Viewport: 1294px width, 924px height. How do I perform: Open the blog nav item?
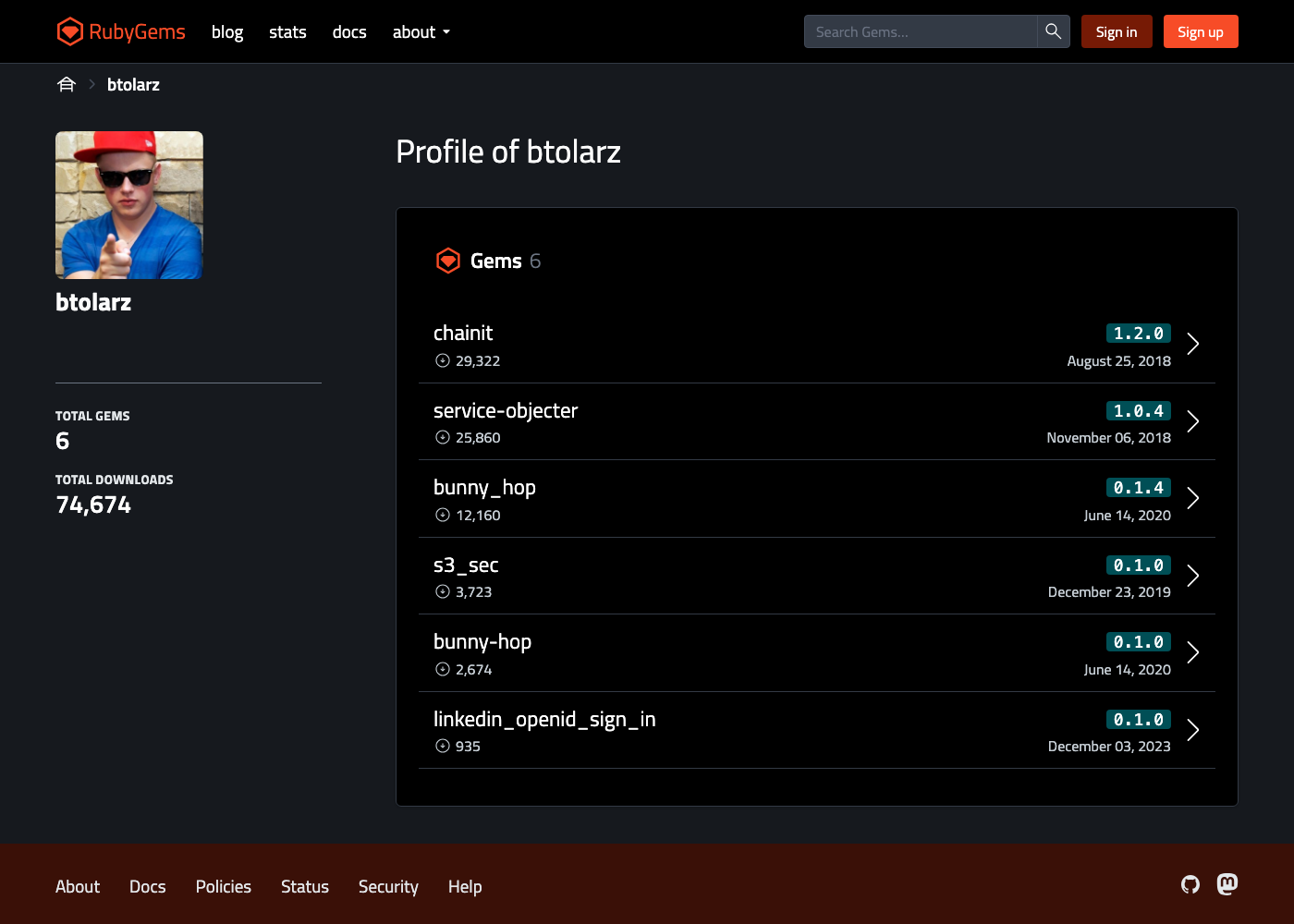pos(227,31)
